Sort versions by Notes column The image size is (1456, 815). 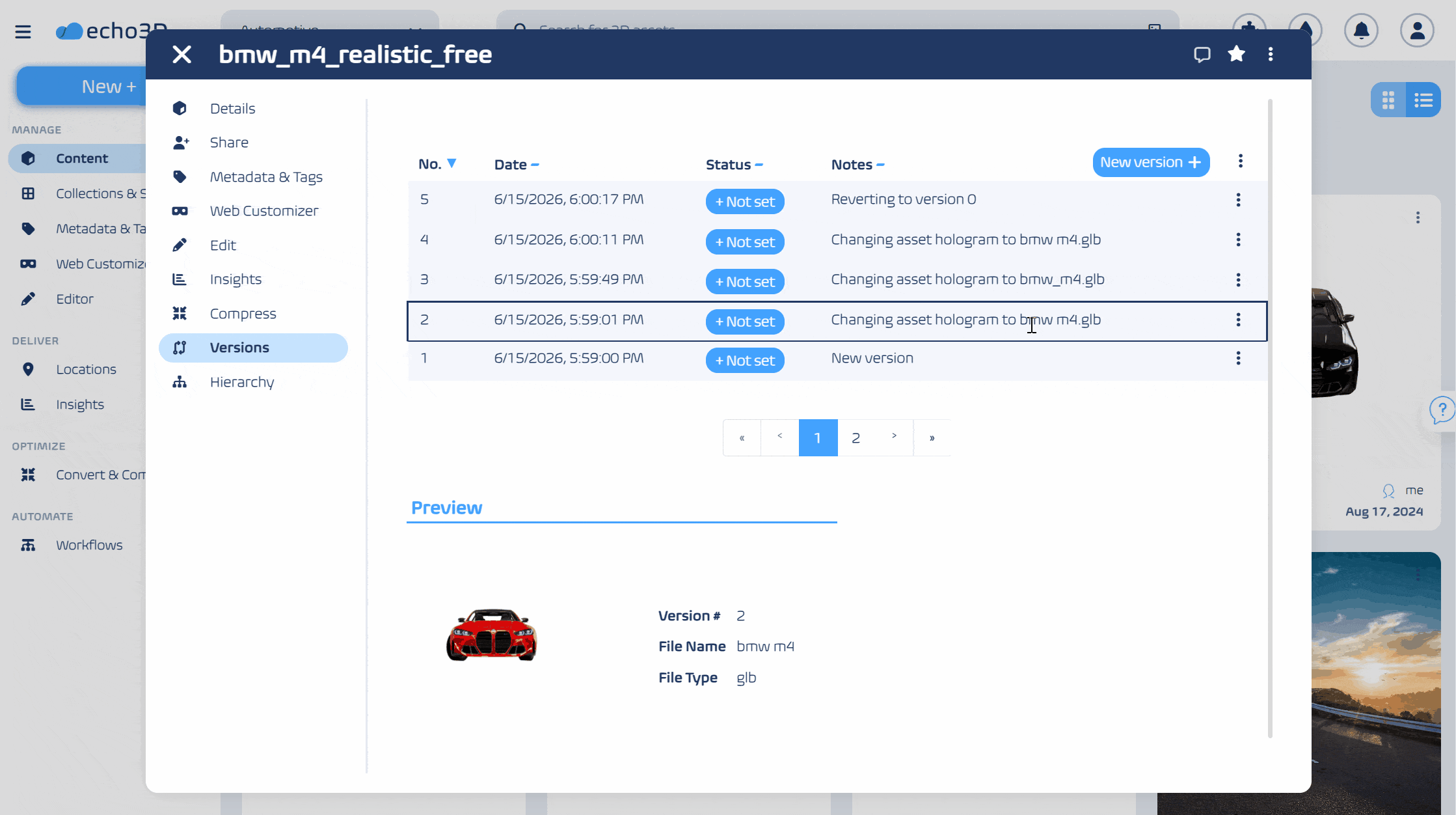point(857,165)
